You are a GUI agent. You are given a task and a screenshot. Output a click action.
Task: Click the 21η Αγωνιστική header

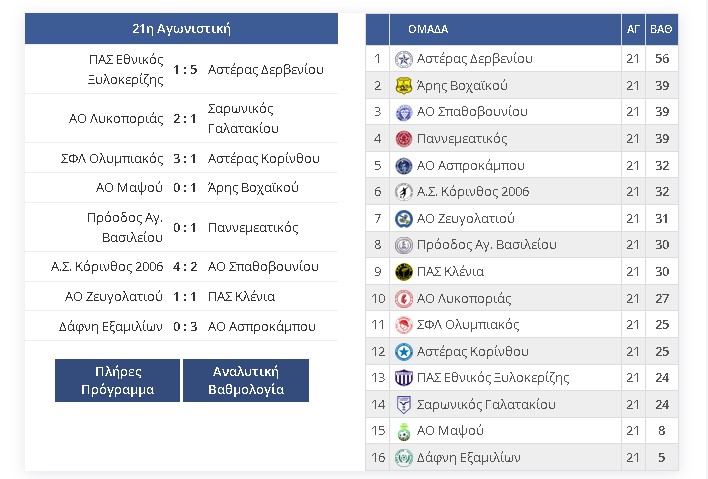click(182, 29)
